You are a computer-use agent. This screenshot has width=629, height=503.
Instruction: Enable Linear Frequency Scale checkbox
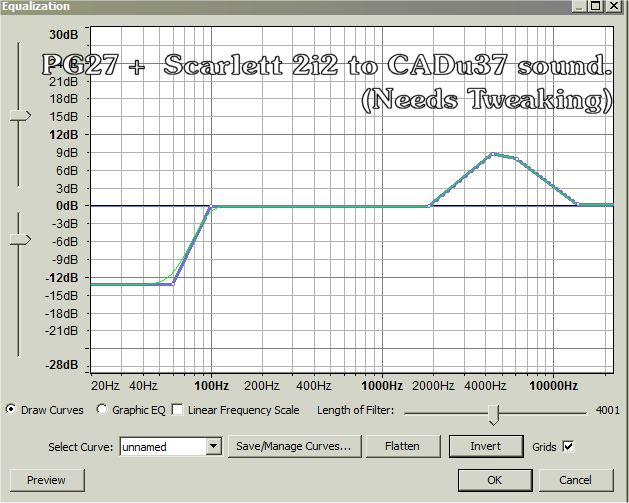(x=177, y=410)
